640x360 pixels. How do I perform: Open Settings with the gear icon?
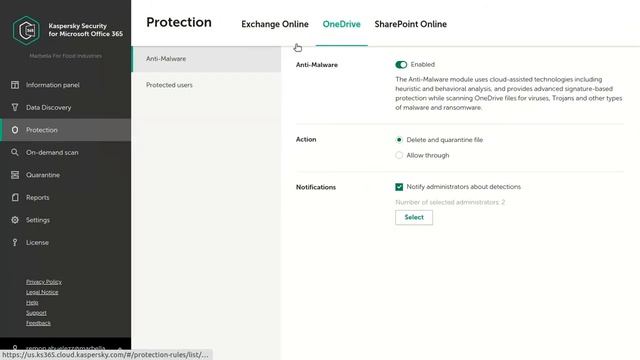pyautogui.click(x=15, y=220)
